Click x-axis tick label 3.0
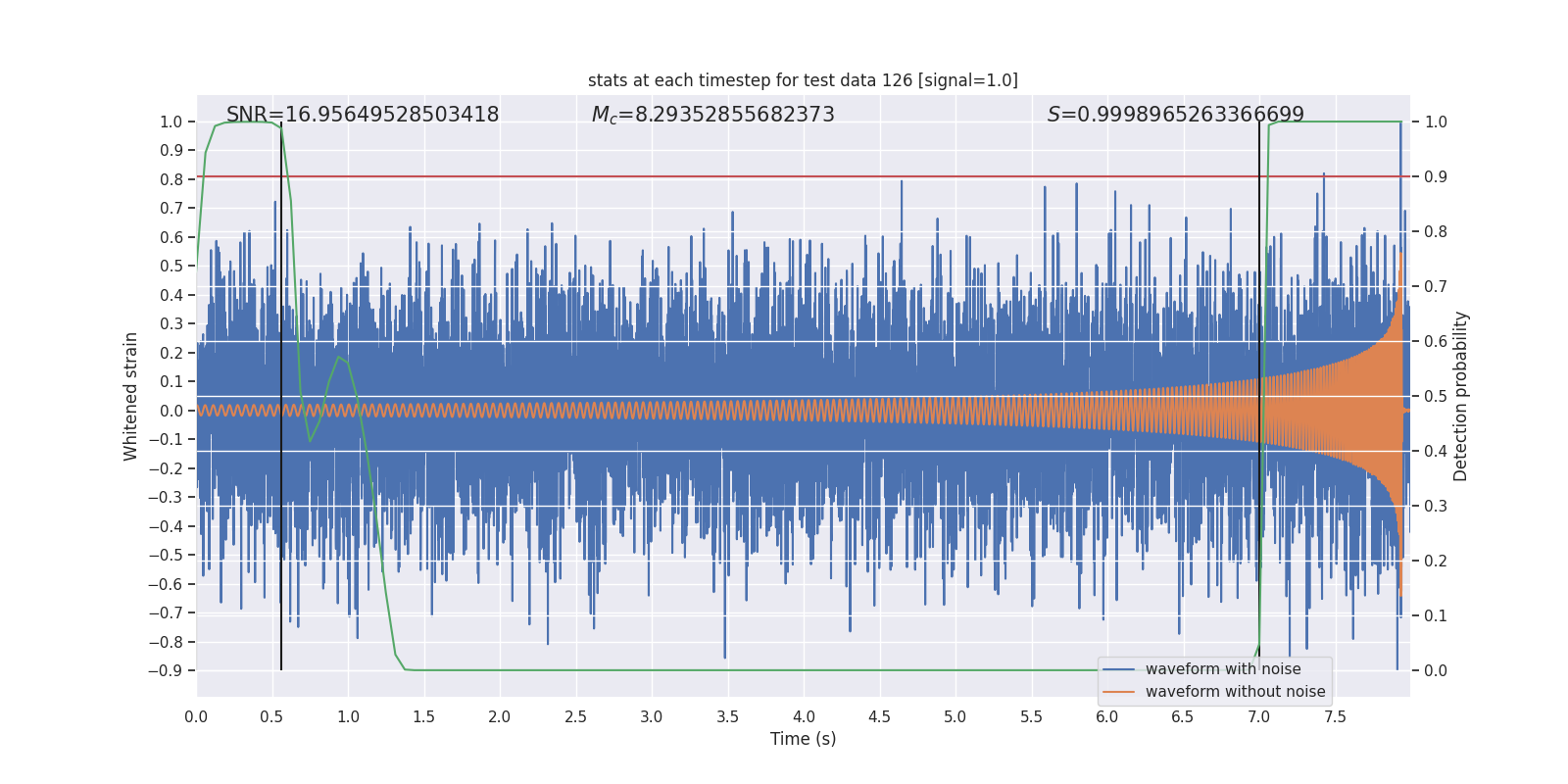 pyautogui.click(x=652, y=716)
